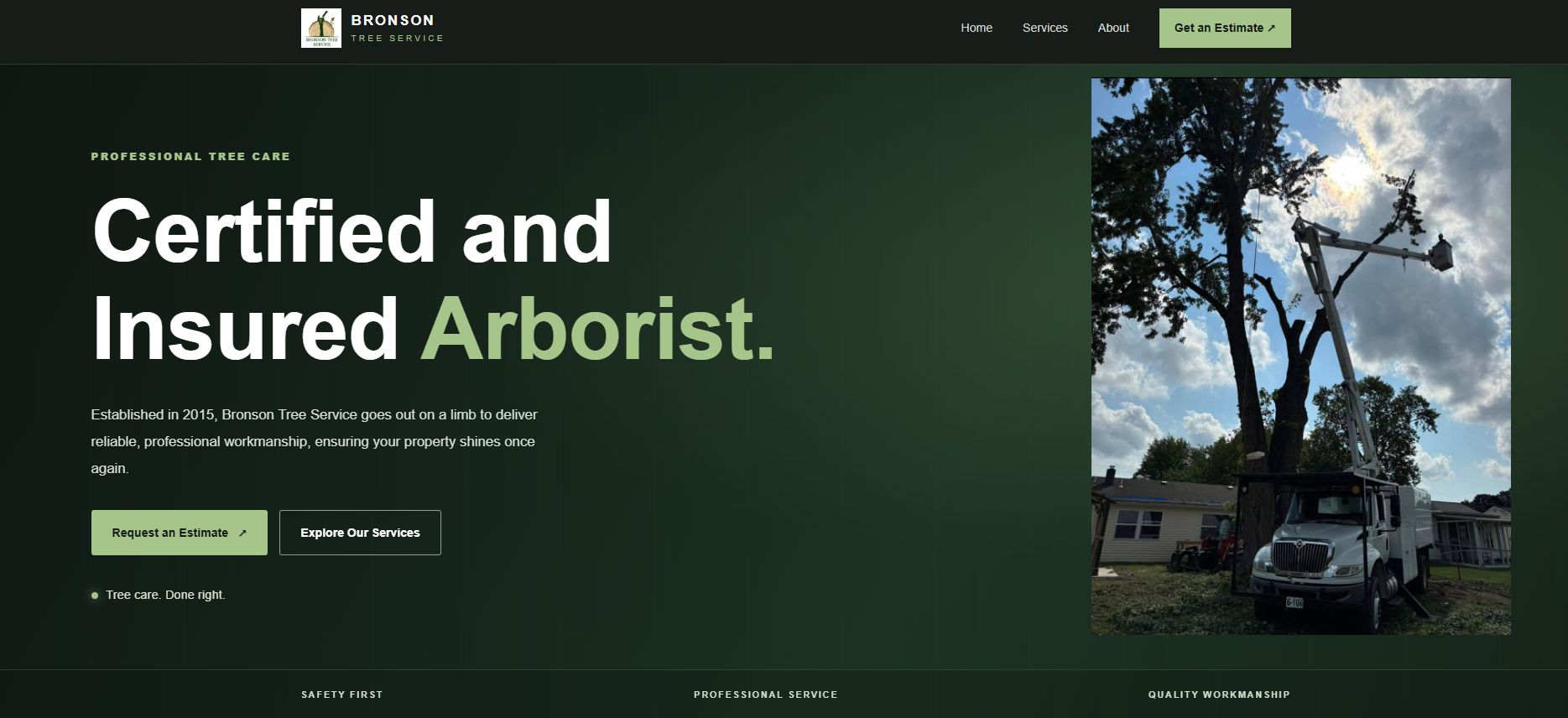Click the 'Tree care. Done right.' text
The height and width of the screenshot is (718, 1568).
coord(165,595)
